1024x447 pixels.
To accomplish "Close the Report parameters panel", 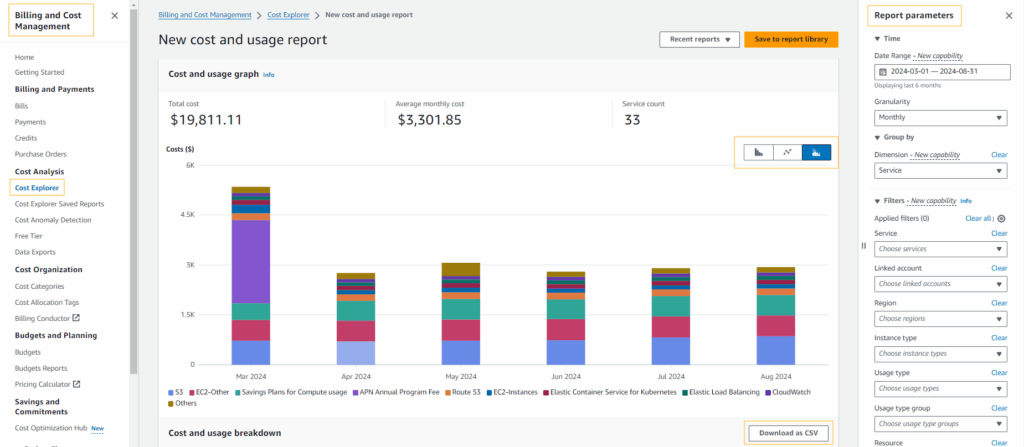I will (x=1008, y=16).
